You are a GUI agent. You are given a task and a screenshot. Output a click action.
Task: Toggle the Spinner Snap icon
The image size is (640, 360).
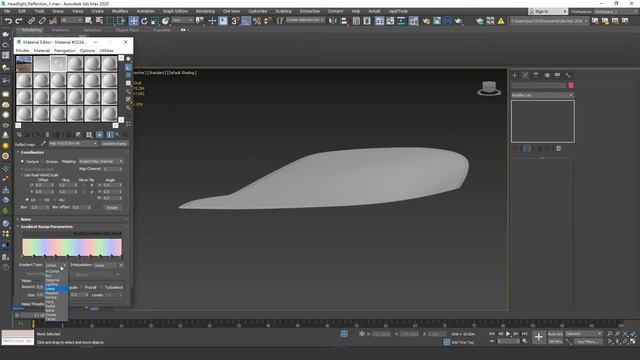point(267,21)
